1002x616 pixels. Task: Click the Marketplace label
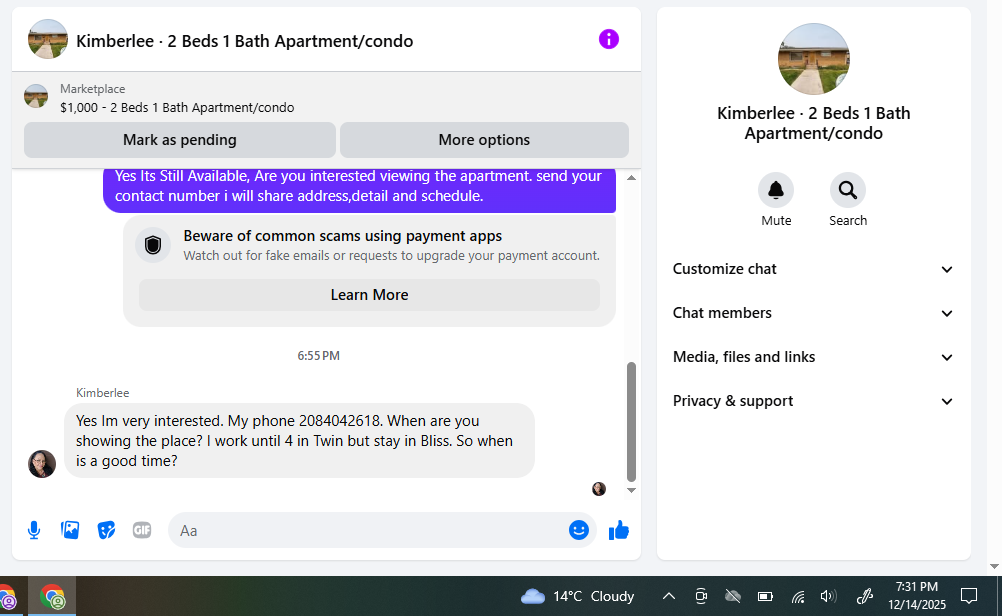pyautogui.click(x=93, y=89)
